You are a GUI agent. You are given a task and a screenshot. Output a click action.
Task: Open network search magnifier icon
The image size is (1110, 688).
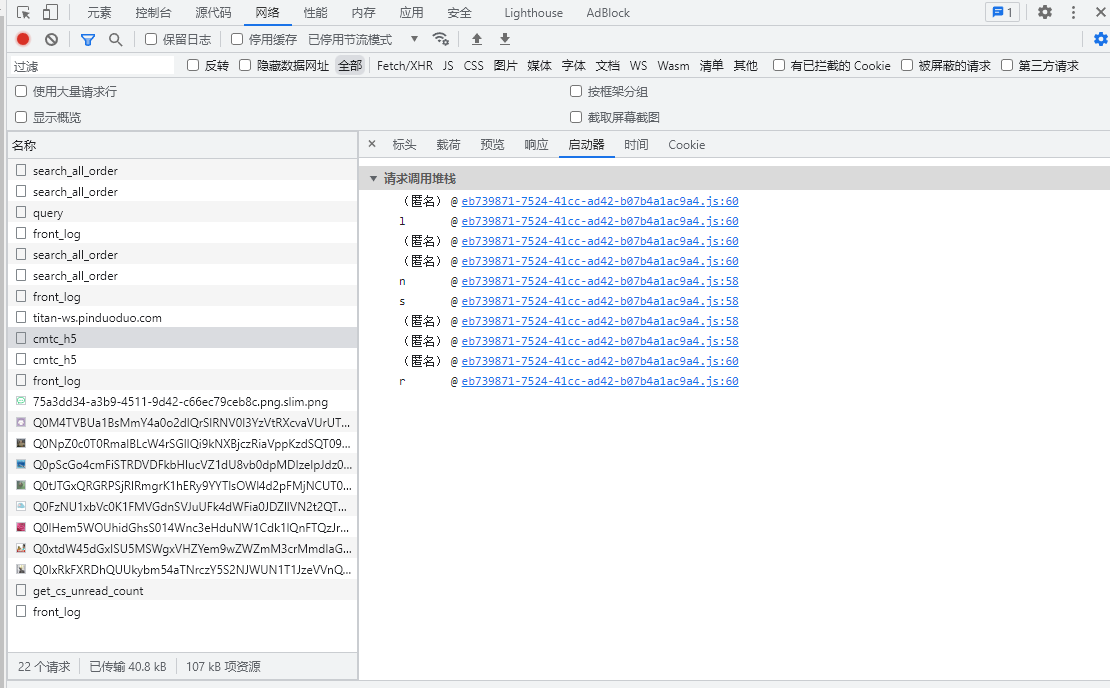click(x=115, y=40)
